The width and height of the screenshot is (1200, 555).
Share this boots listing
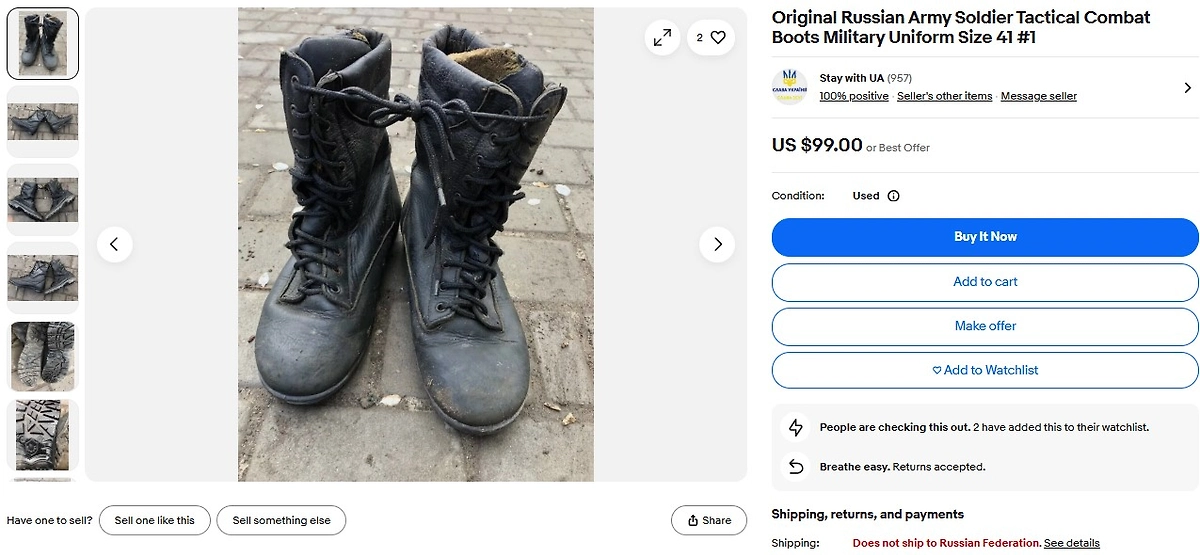click(709, 520)
